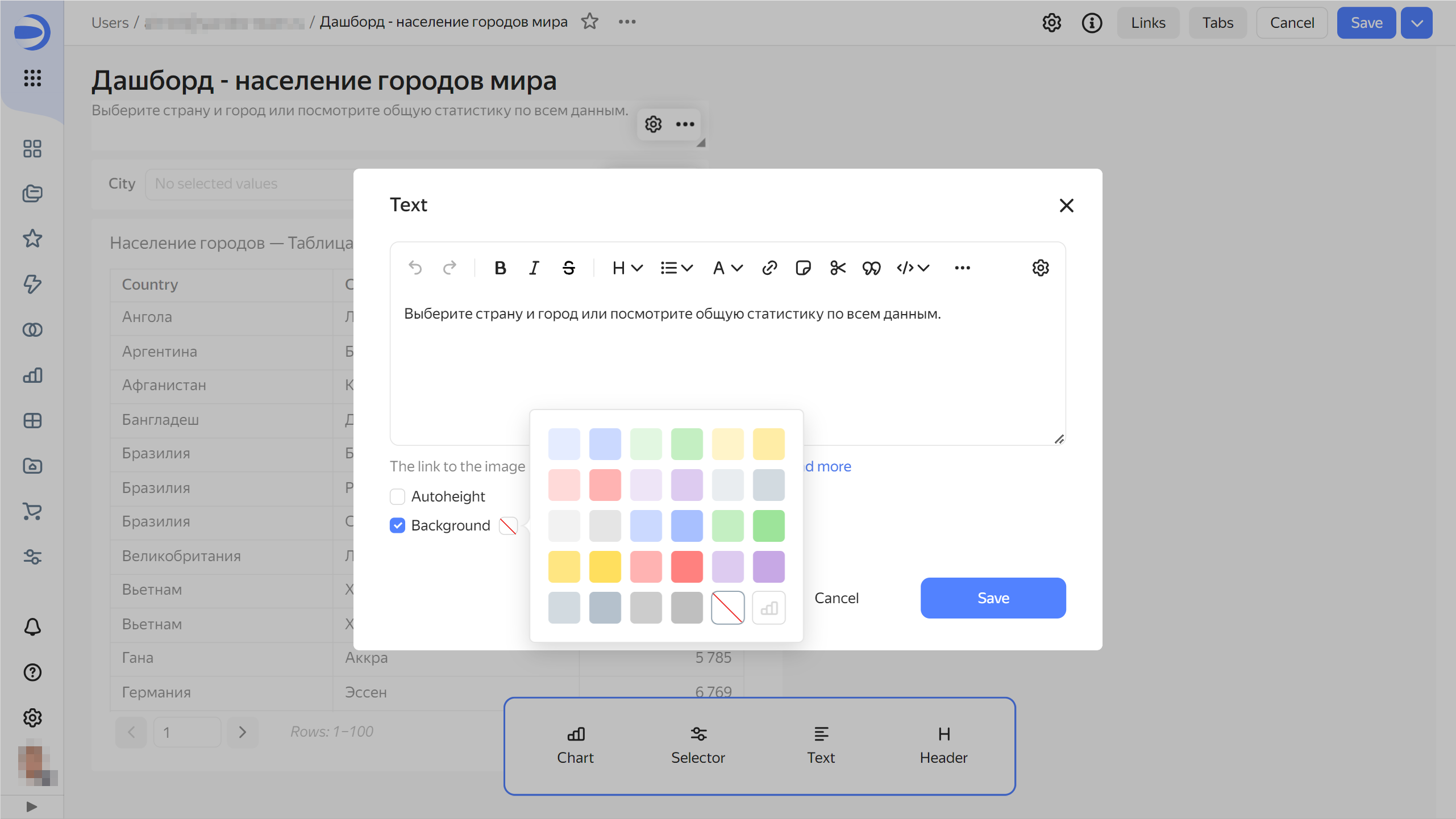Image resolution: width=1456 pixels, height=819 pixels.
Task: Expand the text color A dropdown
Action: tap(727, 268)
